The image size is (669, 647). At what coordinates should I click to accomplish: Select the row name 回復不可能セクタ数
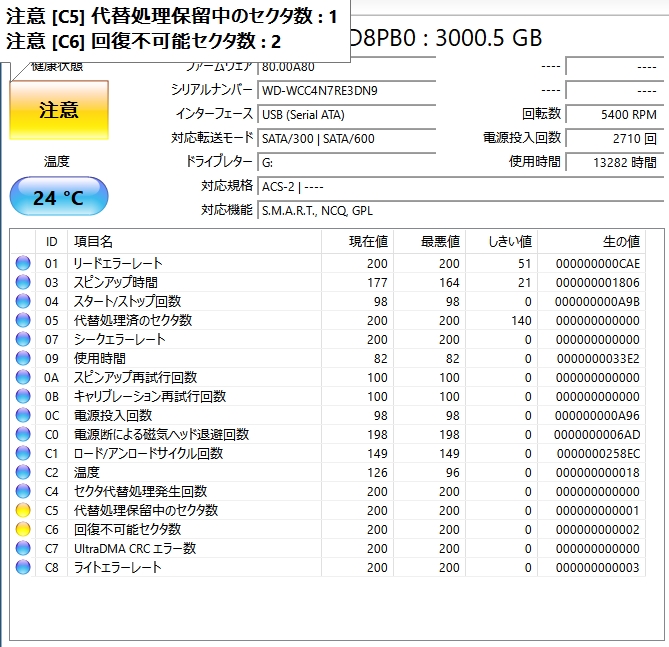pyautogui.click(x=128, y=529)
